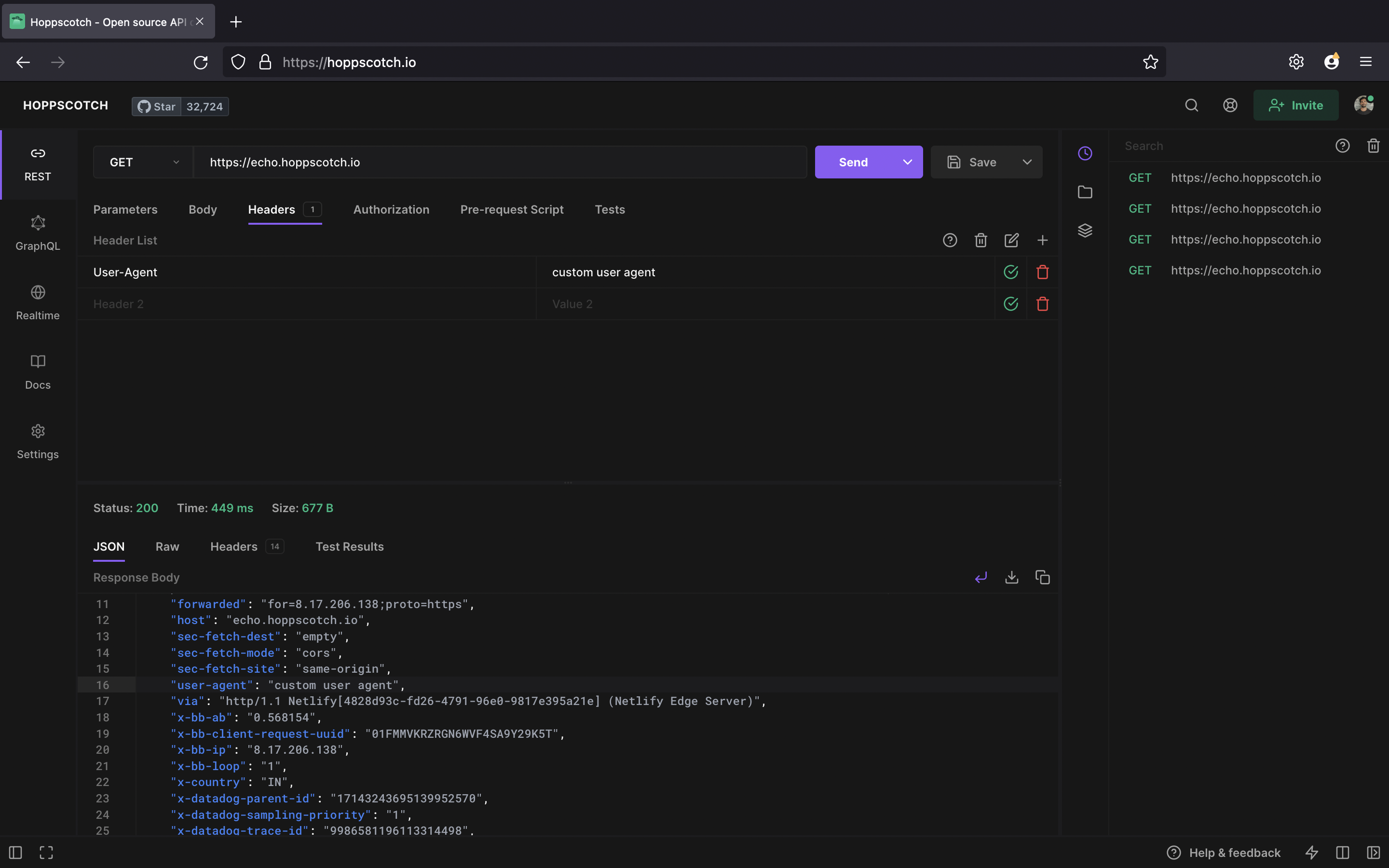Open the Collections folder icon
The image size is (1389, 868).
coord(1085,192)
